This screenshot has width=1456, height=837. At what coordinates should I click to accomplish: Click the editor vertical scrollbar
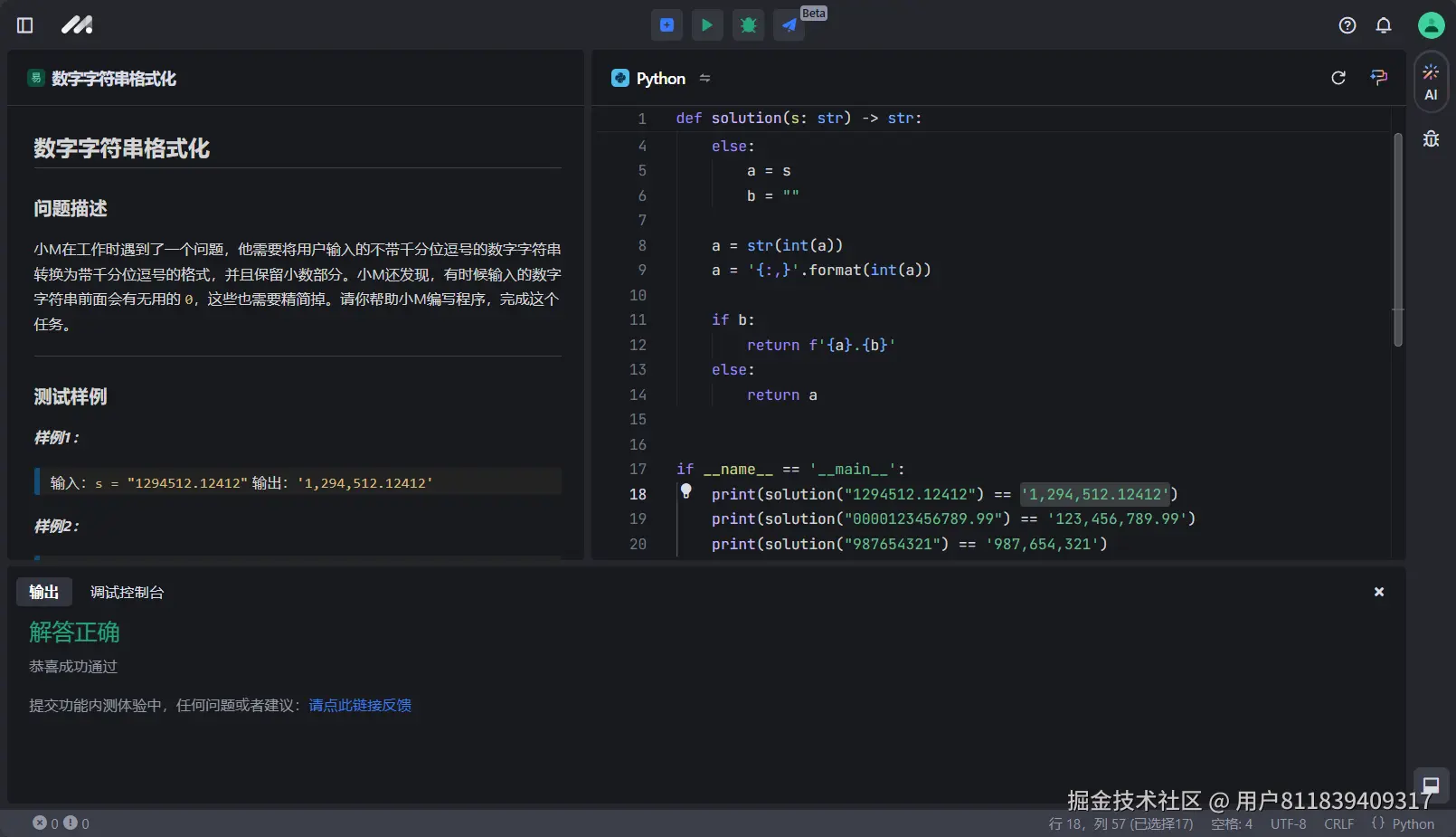pos(1398,240)
